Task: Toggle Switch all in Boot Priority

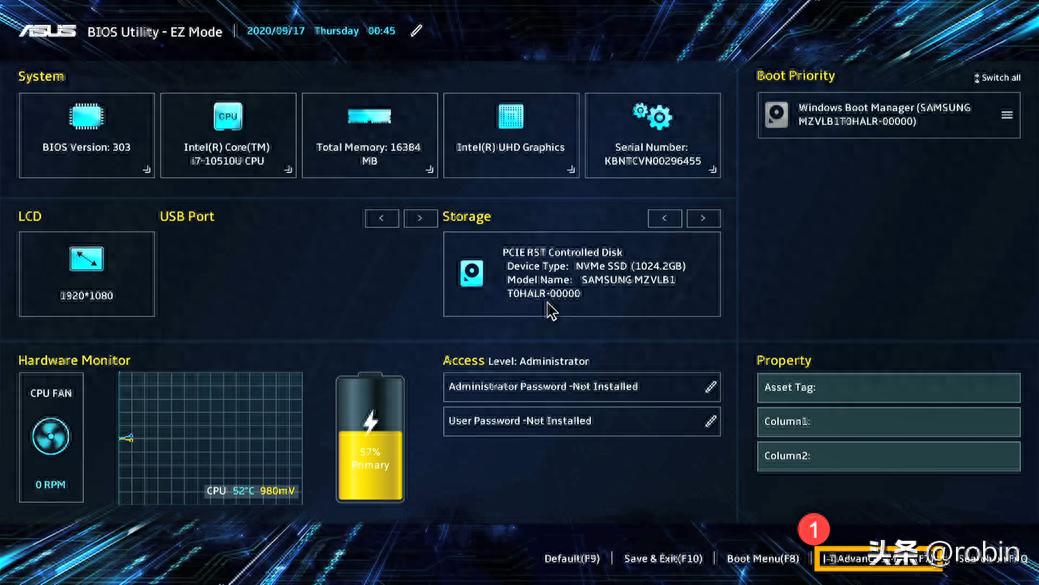Action: 997,78
